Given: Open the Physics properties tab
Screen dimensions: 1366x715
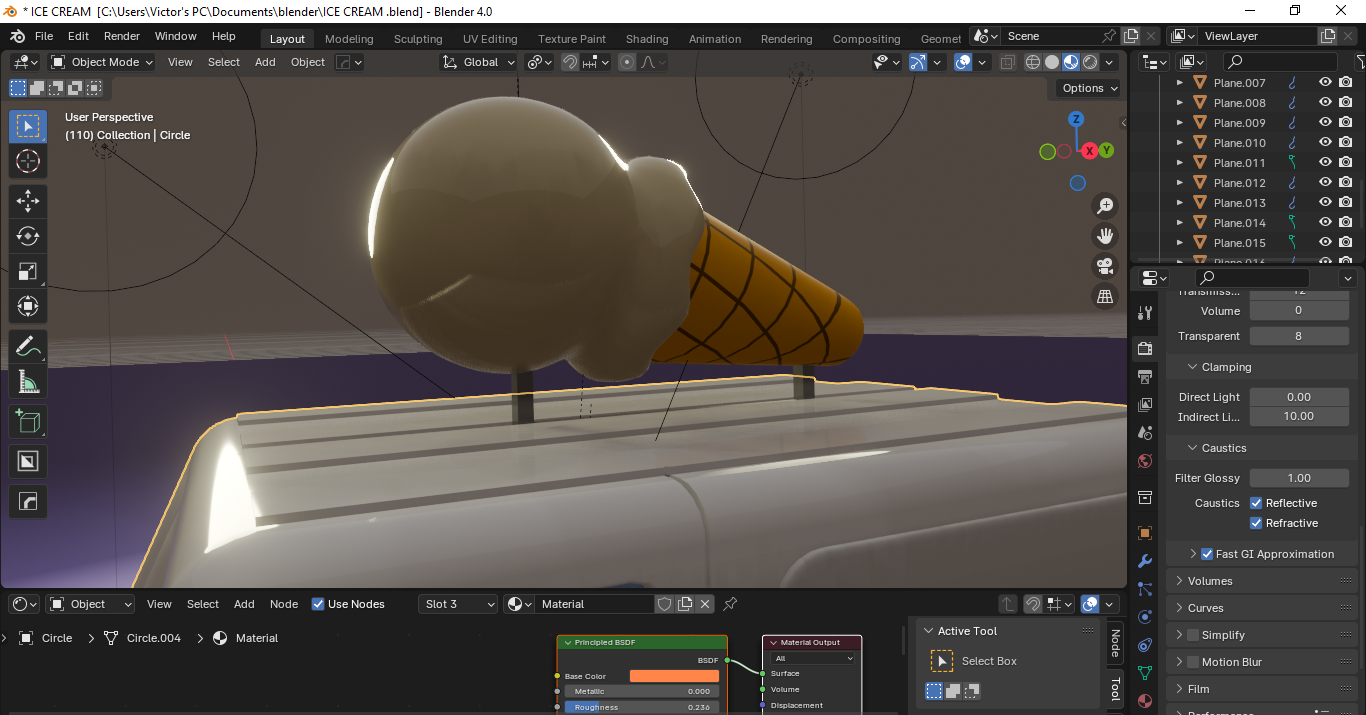Looking at the screenshot, I should pos(1146,617).
